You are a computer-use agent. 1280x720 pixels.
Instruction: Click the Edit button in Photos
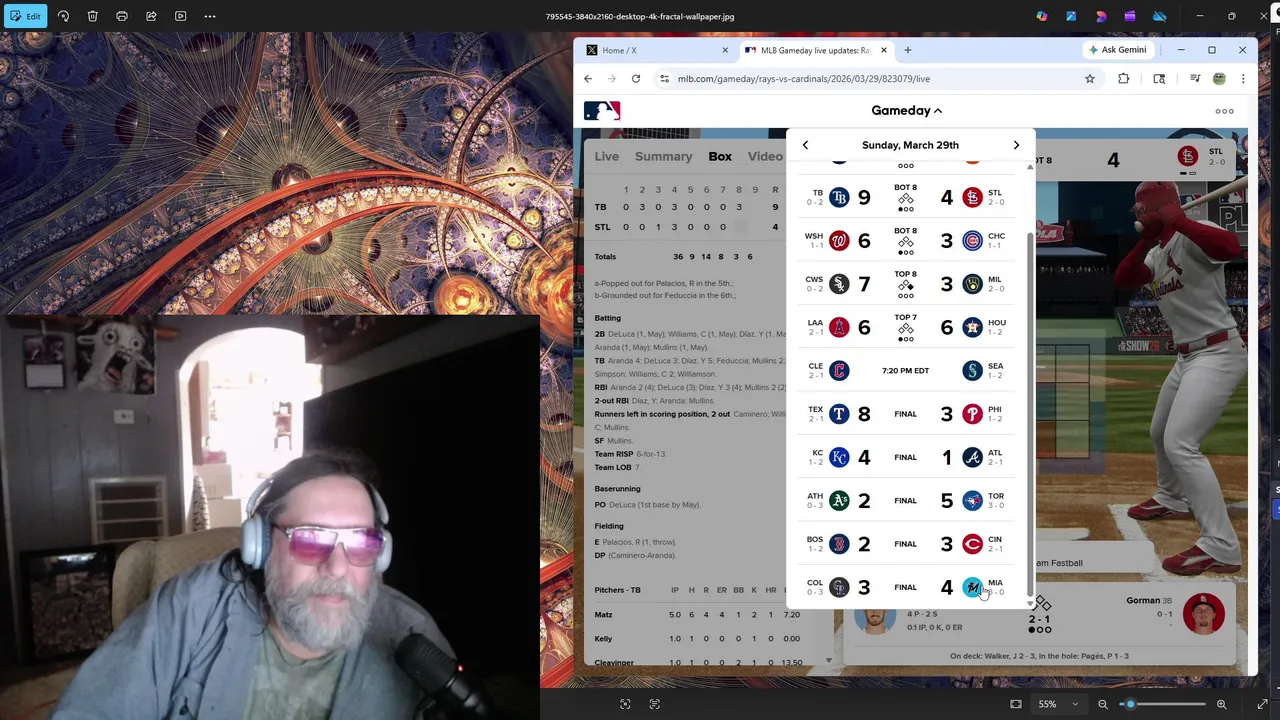click(25, 16)
